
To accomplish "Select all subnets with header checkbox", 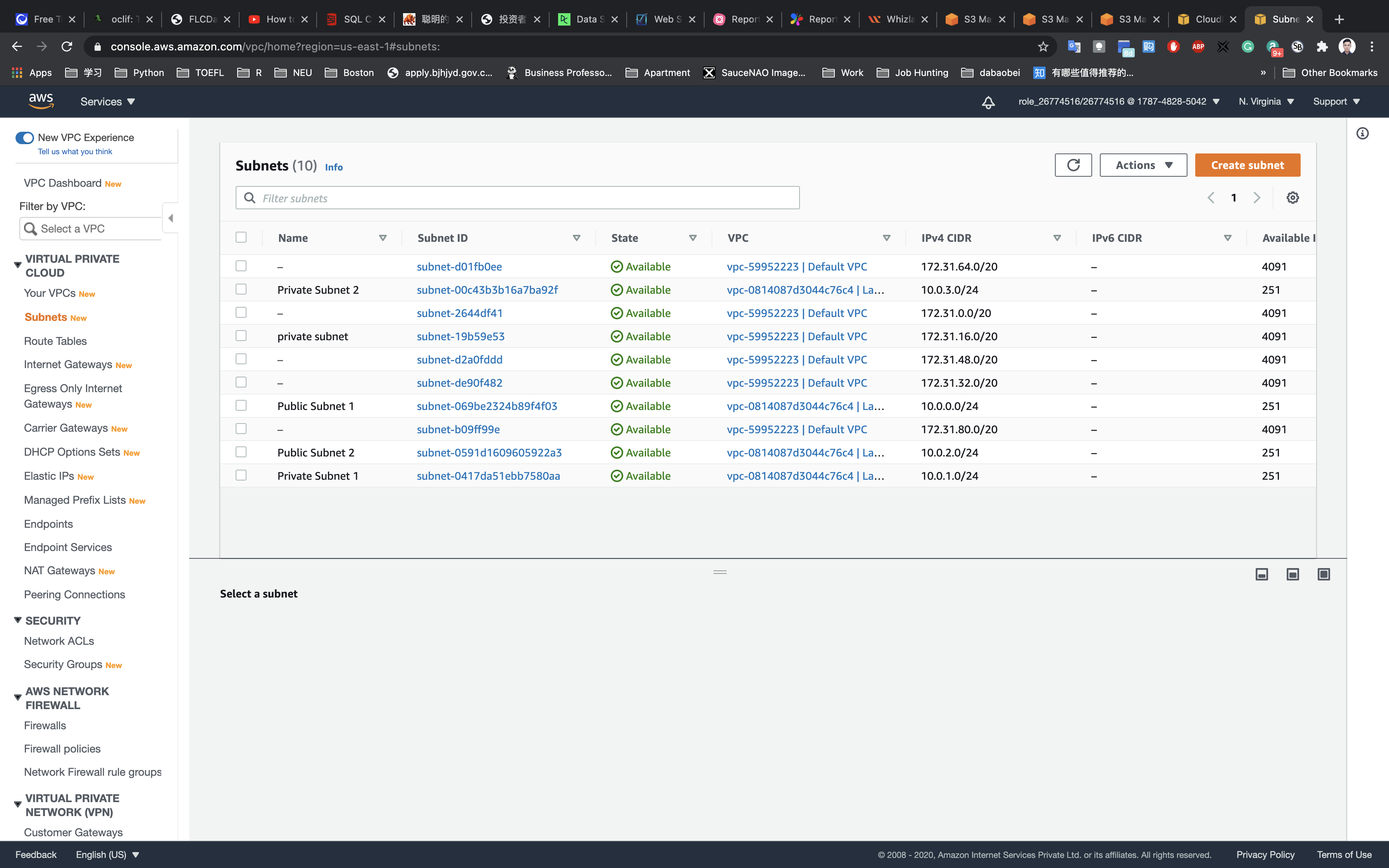I will [241, 237].
